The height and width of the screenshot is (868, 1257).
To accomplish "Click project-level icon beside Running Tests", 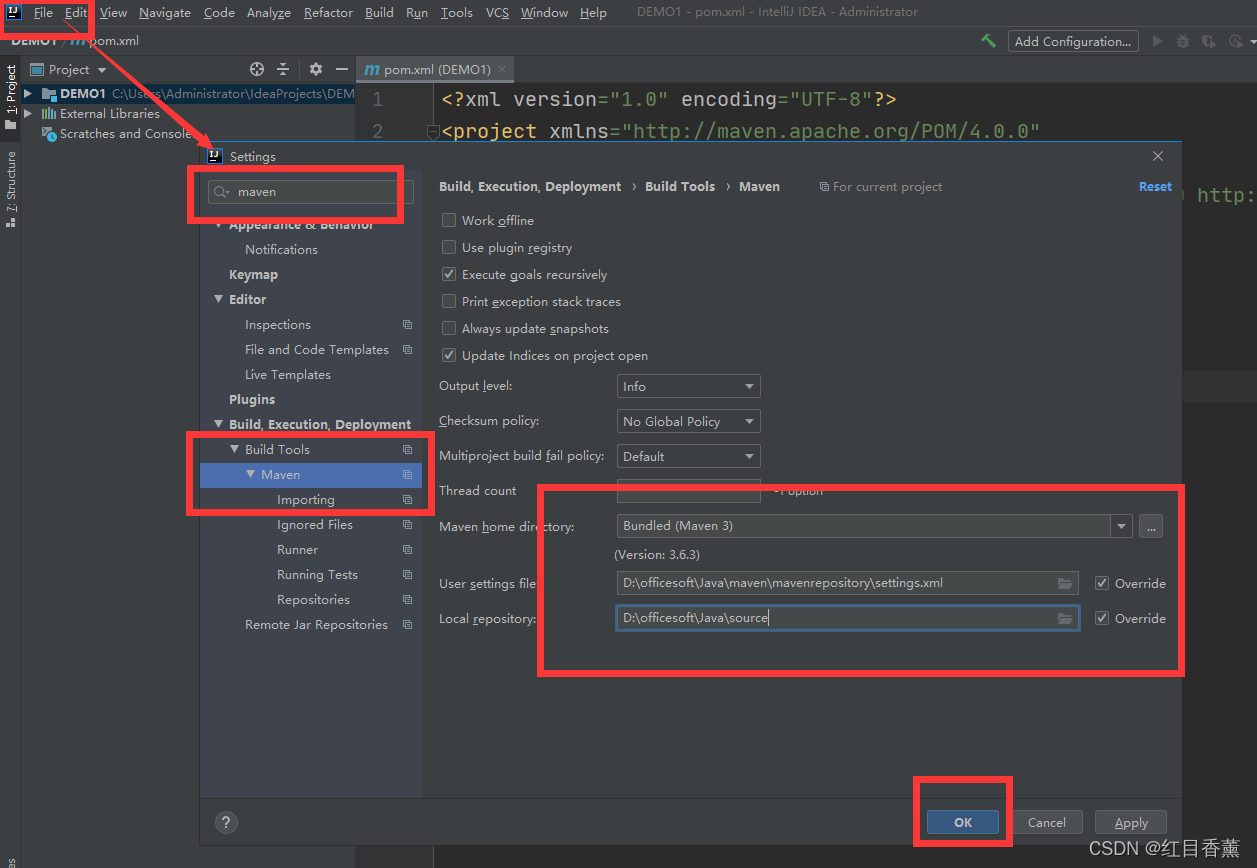I will coord(407,575).
